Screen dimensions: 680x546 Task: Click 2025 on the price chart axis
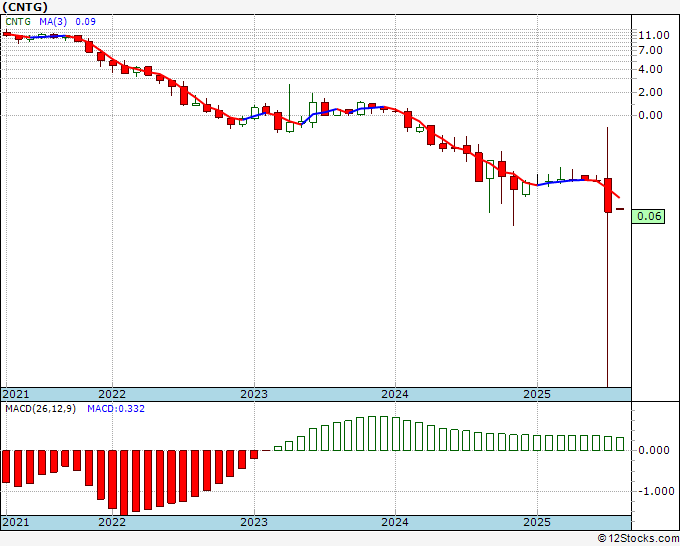[x=537, y=394]
